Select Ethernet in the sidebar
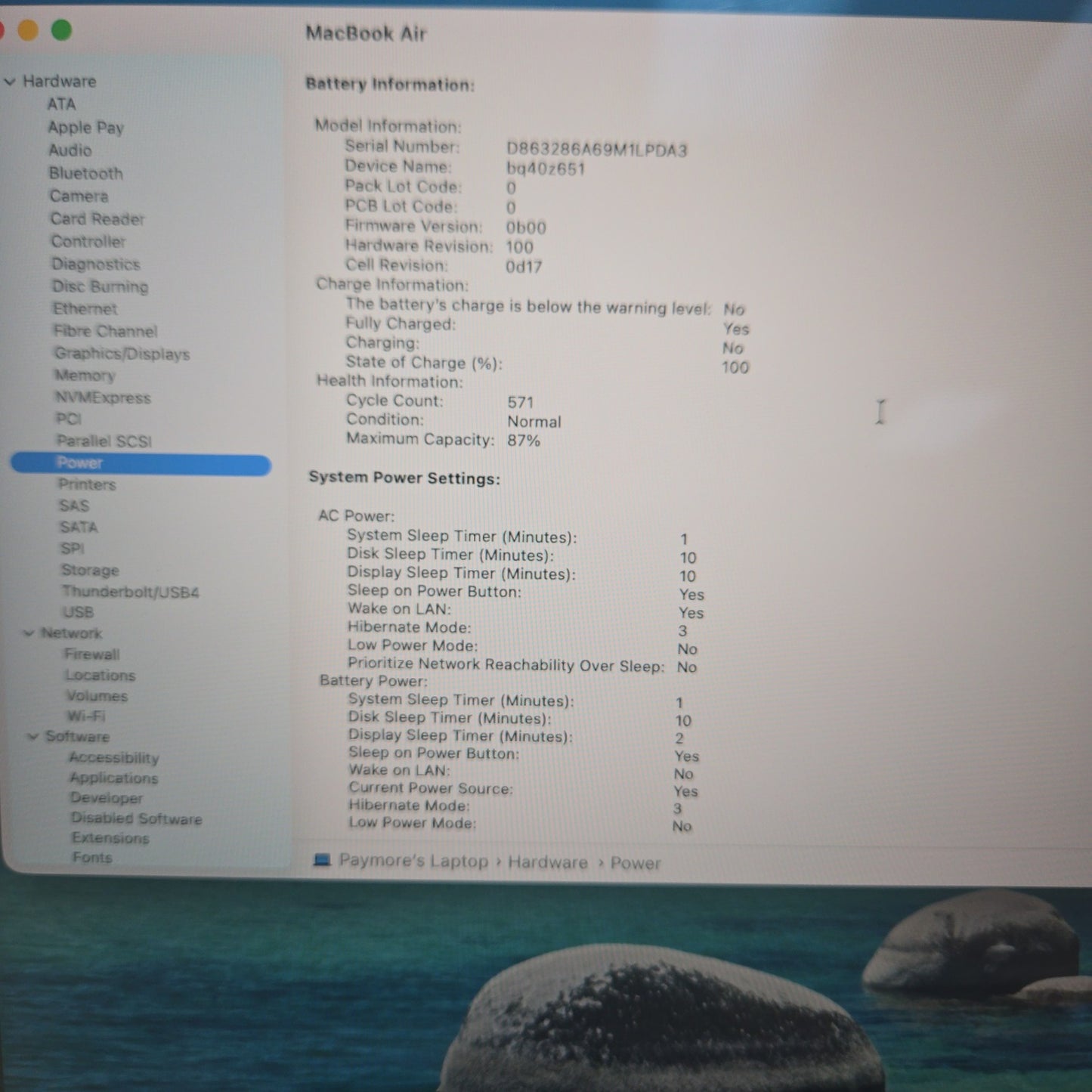The width and height of the screenshot is (1092, 1092). (x=85, y=308)
